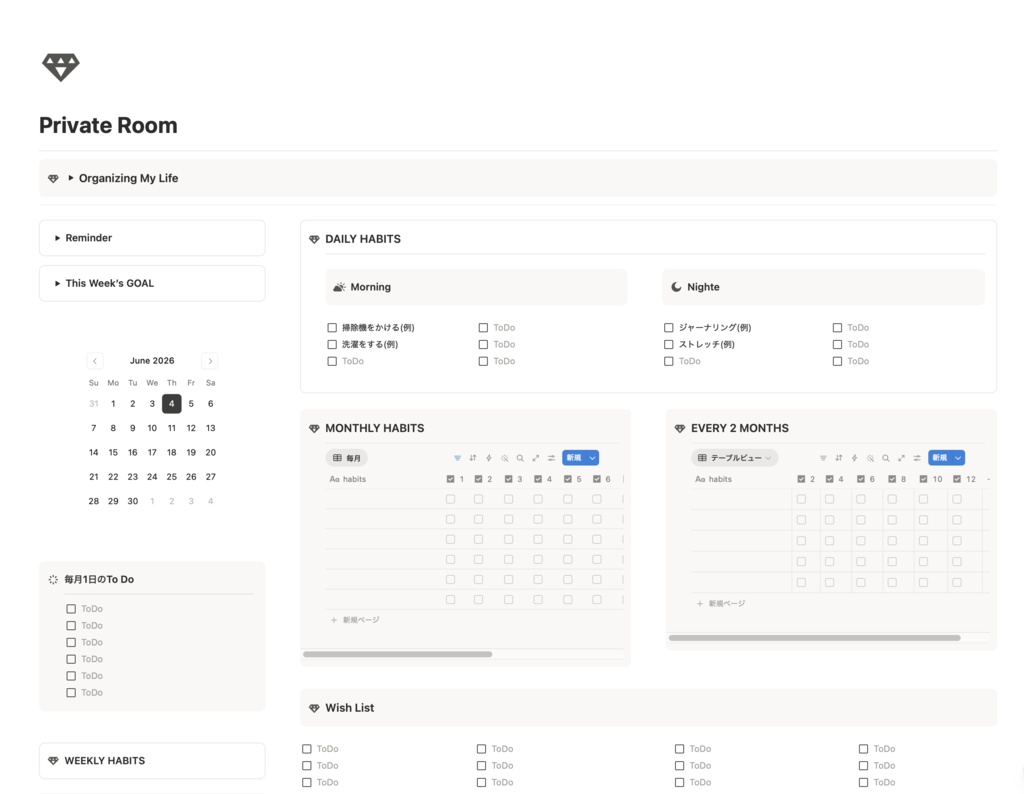Click the expand arrows icon in MONTHLY HABITS

tap(536, 458)
